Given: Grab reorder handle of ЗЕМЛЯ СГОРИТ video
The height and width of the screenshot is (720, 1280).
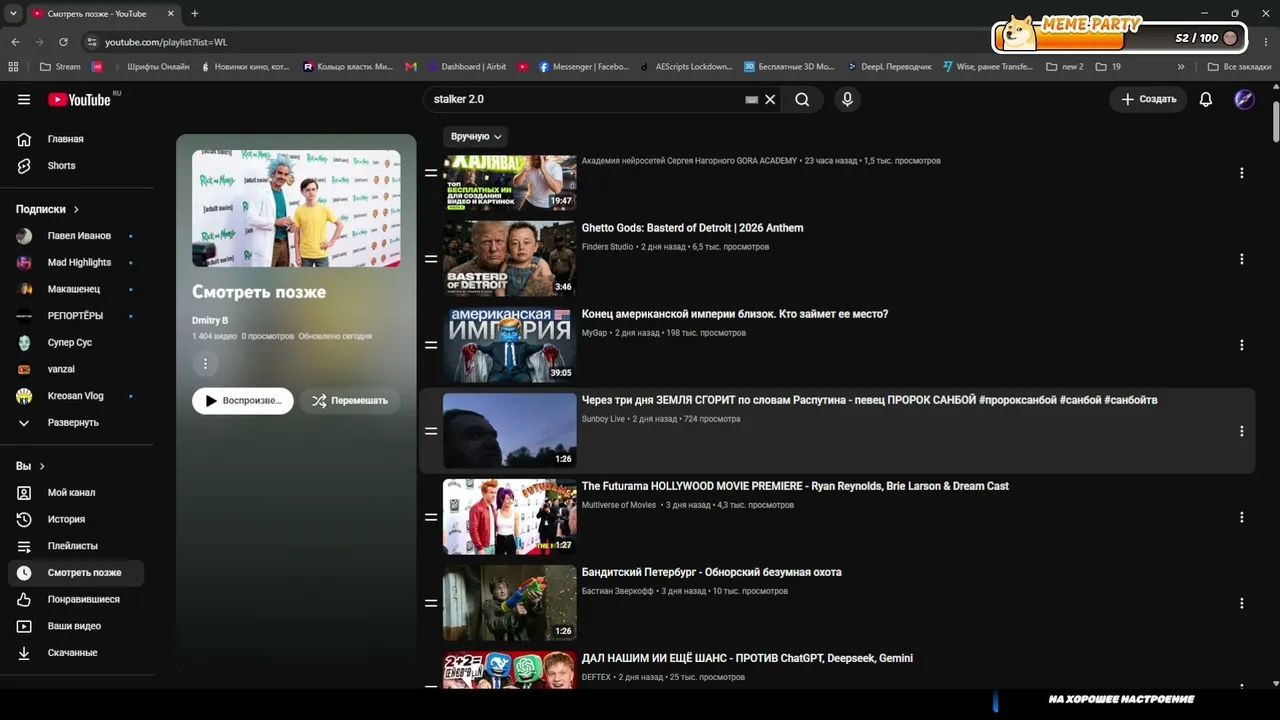Looking at the screenshot, I should click(x=431, y=431).
